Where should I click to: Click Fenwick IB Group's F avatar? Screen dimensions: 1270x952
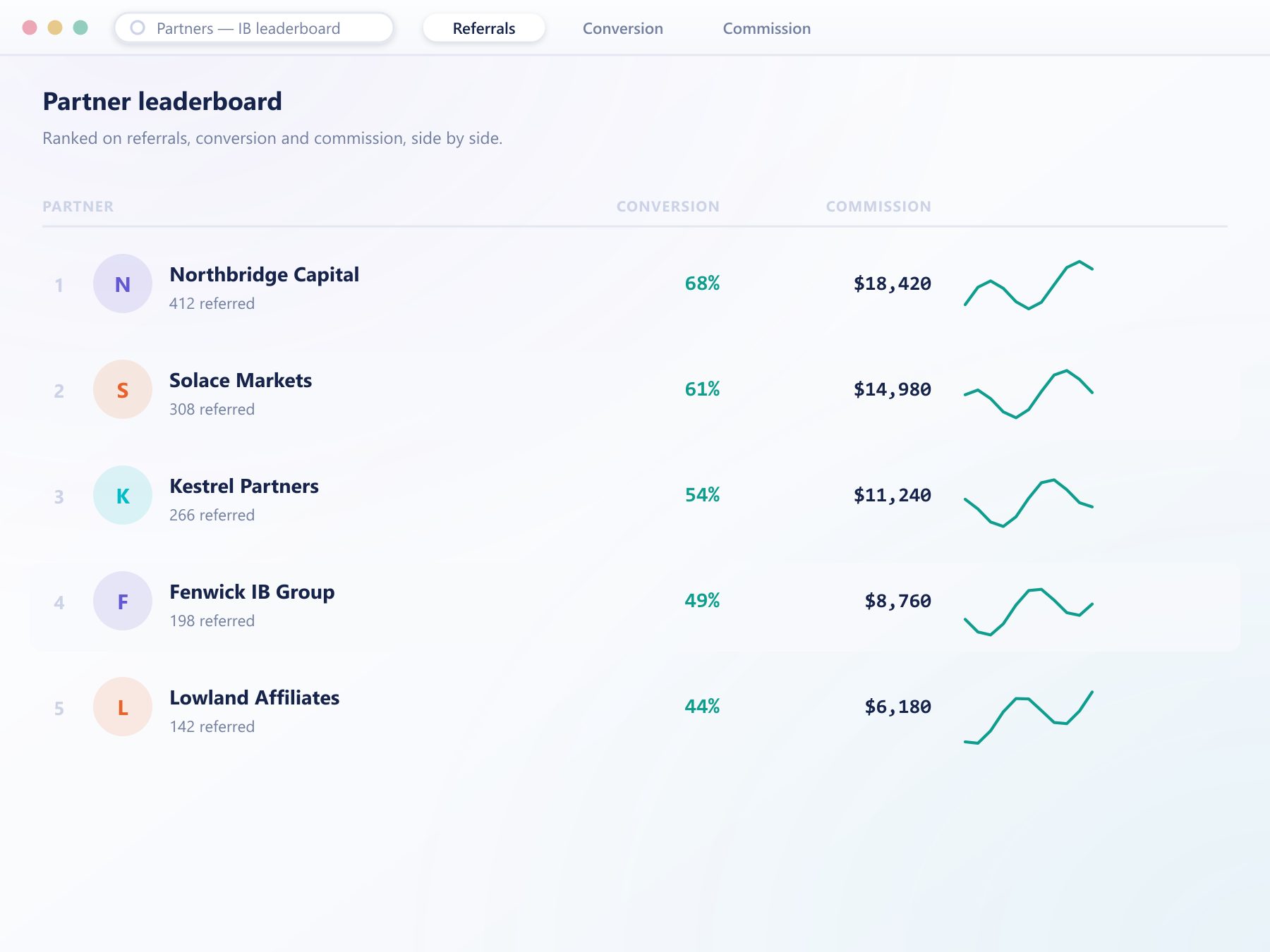point(123,601)
